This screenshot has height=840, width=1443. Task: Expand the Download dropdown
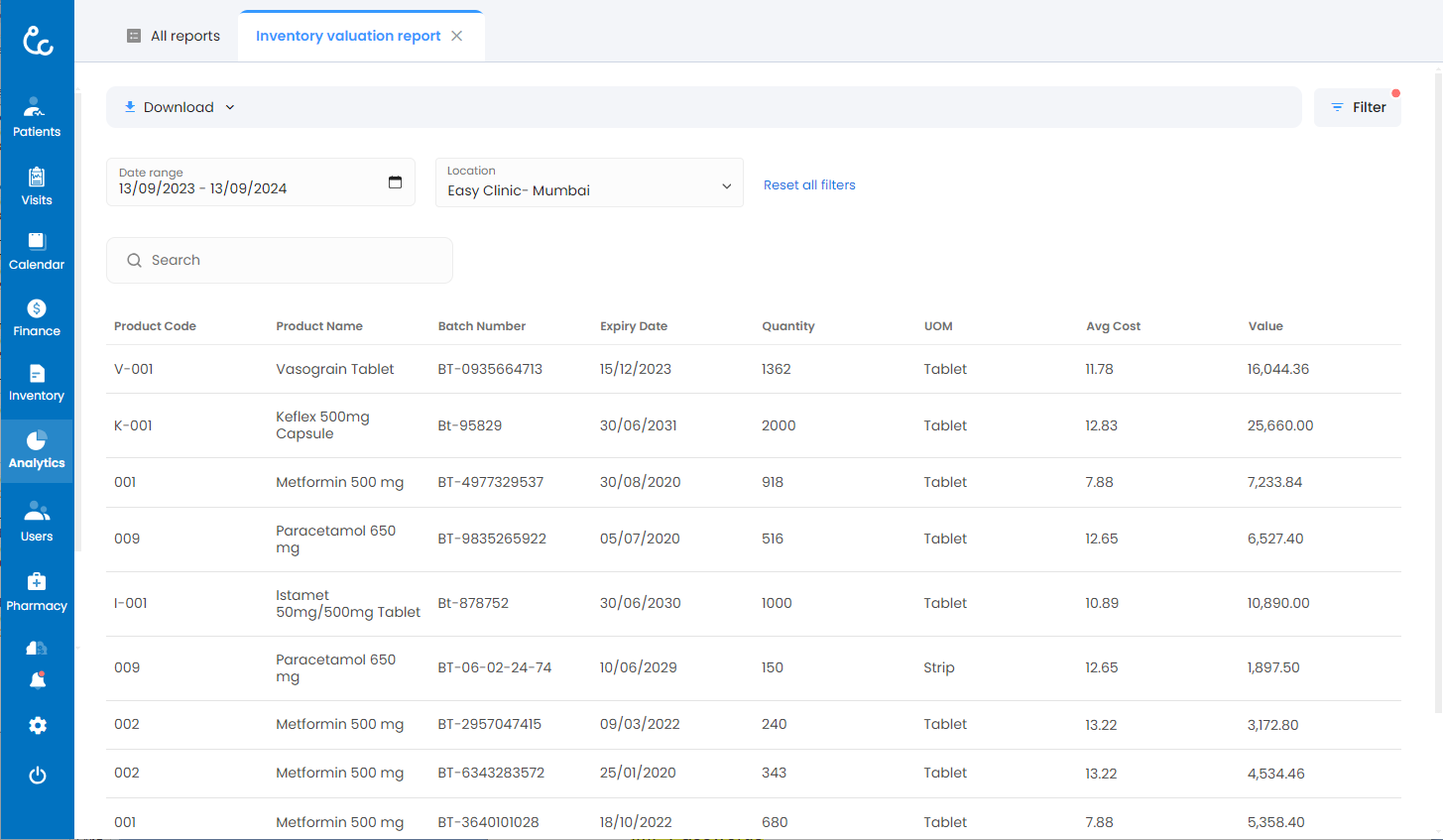click(180, 107)
